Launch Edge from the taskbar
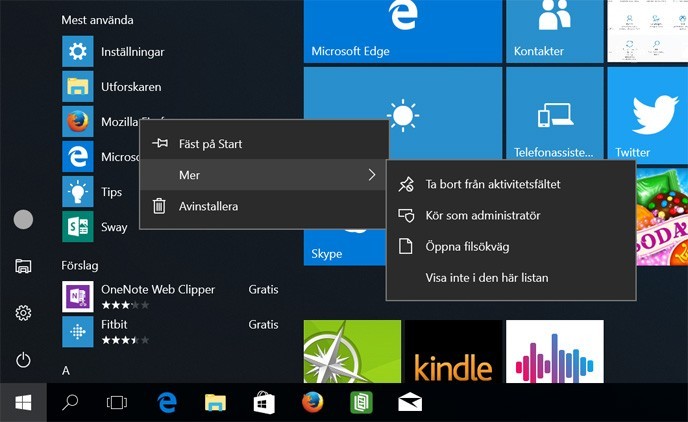Viewport: 688px width, 422px height. point(167,402)
